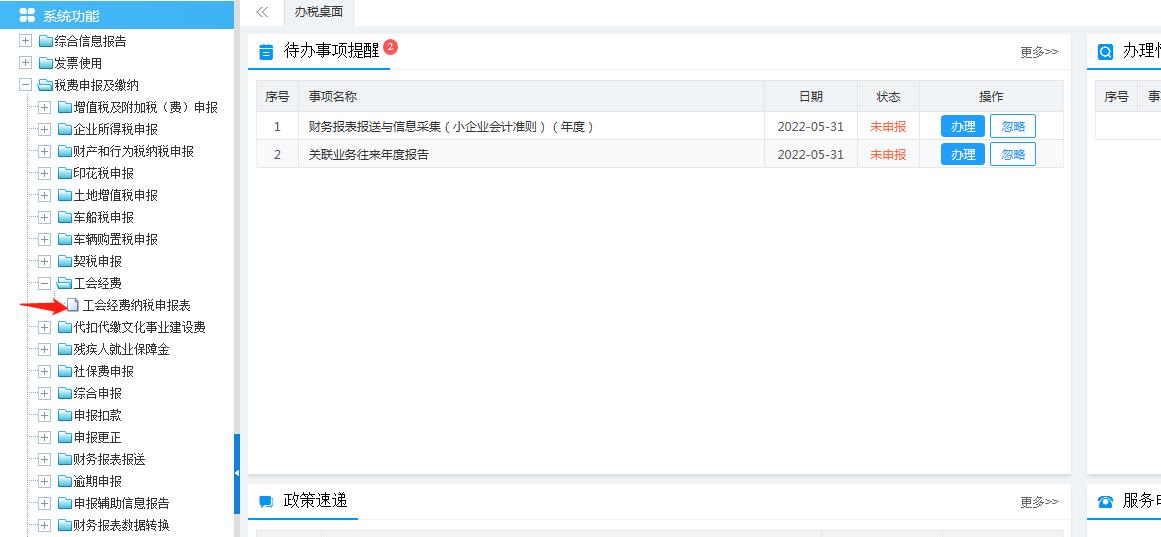Click the folder icon of 逾期申报
The height and width of the screenshot is (537, 1161).
click(x=65, y=481)
